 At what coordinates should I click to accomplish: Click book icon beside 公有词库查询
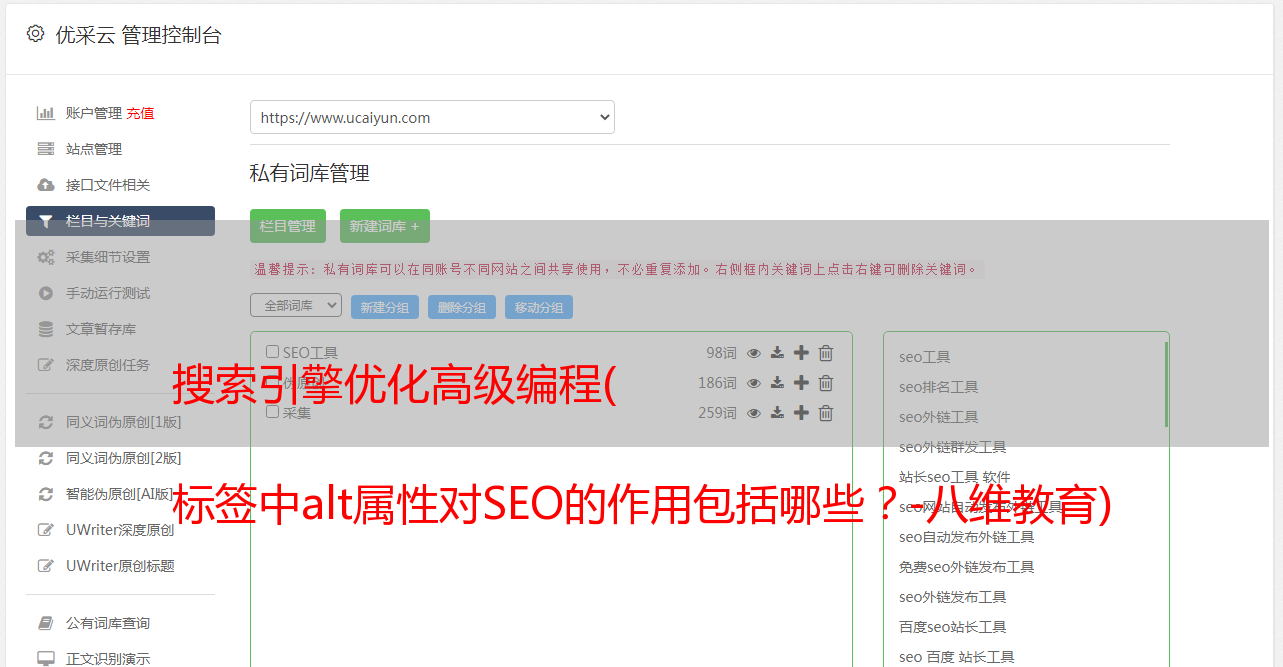[x=46, y=623]
